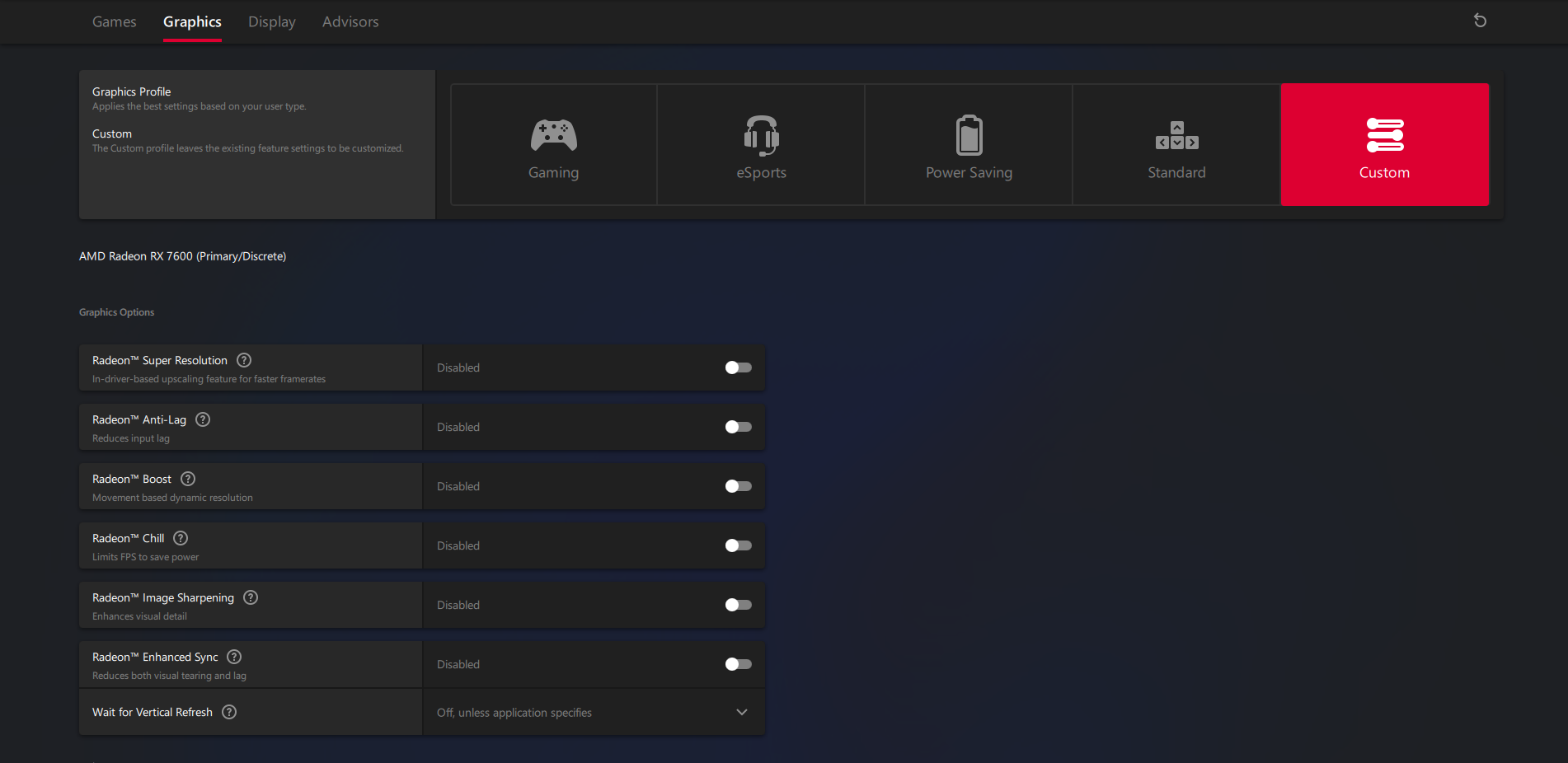Click the Disabled status for Radeon Boost
Image resolution: width=1568 pixels, height=763 pixels.
[458, 486]
